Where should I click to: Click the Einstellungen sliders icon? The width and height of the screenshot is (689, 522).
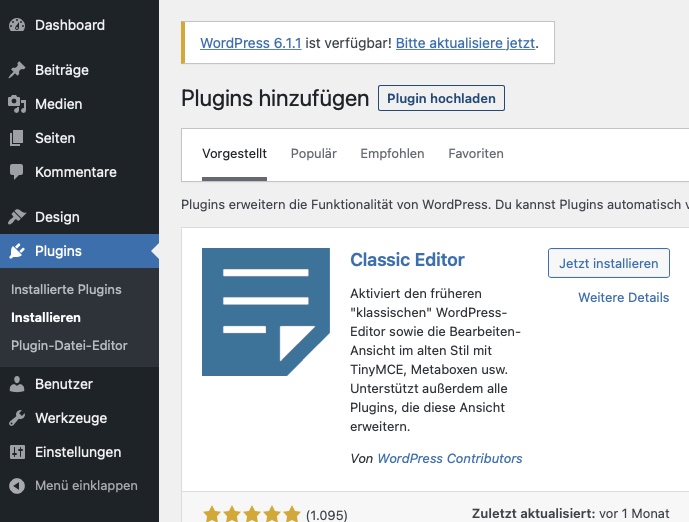(17, 452)
